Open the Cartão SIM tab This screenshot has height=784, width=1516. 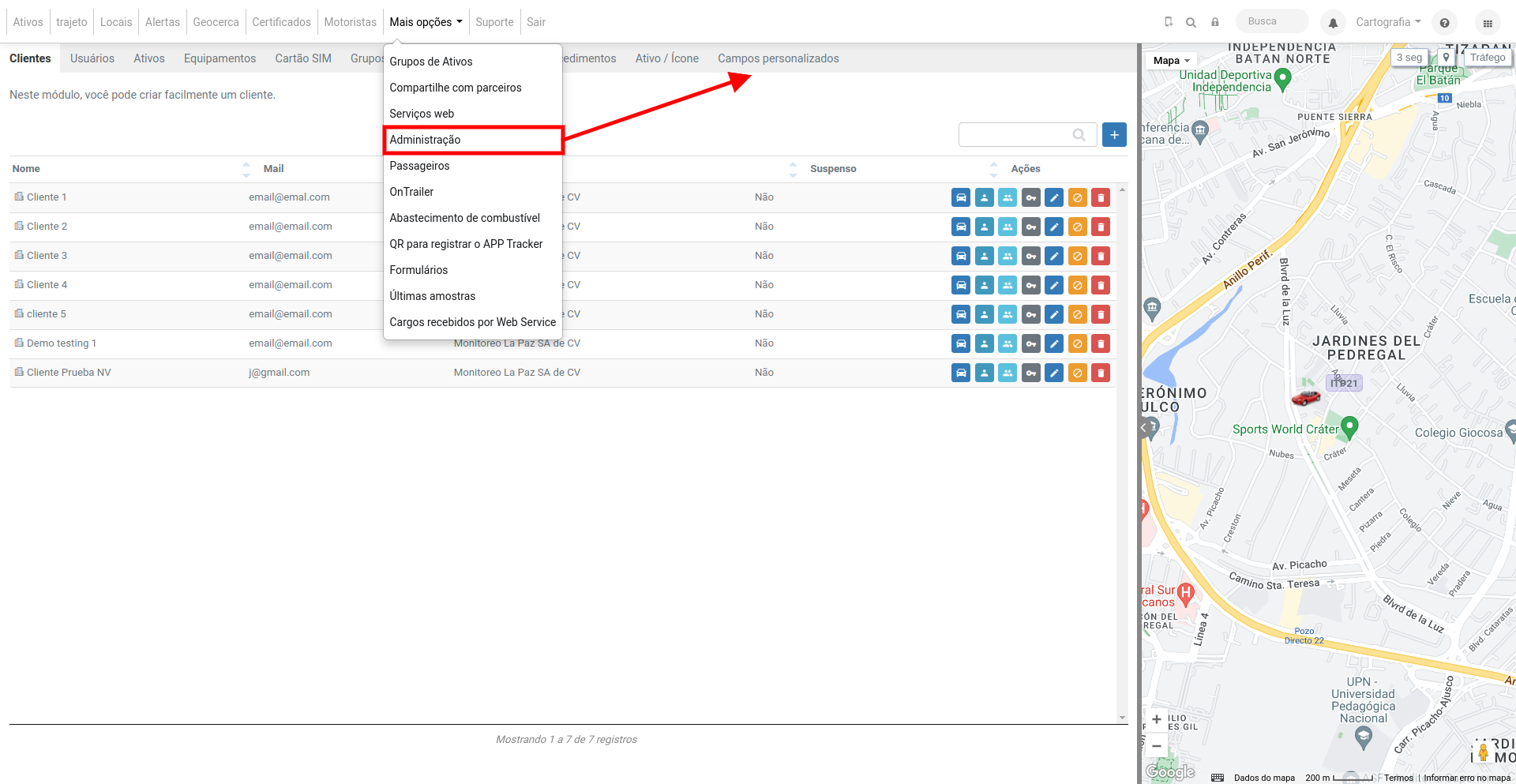[x=303, y=58]
